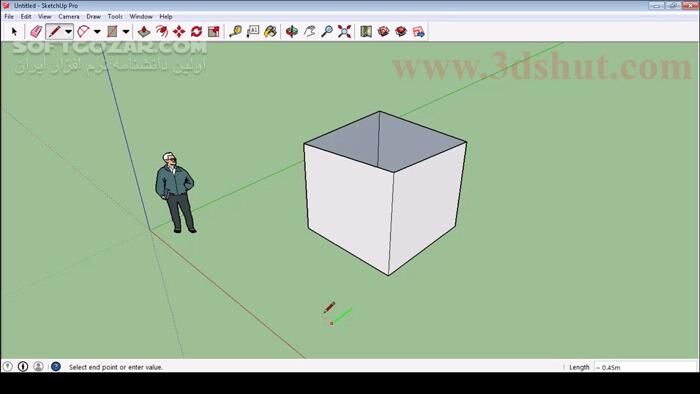Click the standing man figure

click(175, 192)
